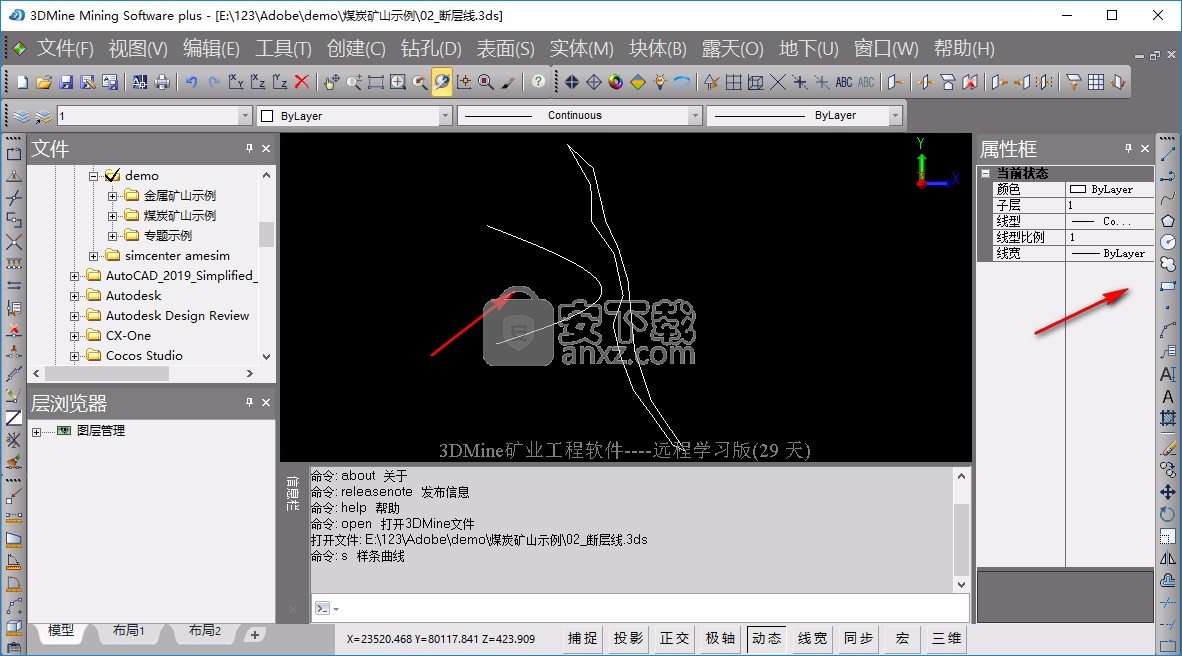The width and height of the screenshot is (1182, 656).
Task: Click the polygon tool in right toolbar
Action: coord(1168,221)
